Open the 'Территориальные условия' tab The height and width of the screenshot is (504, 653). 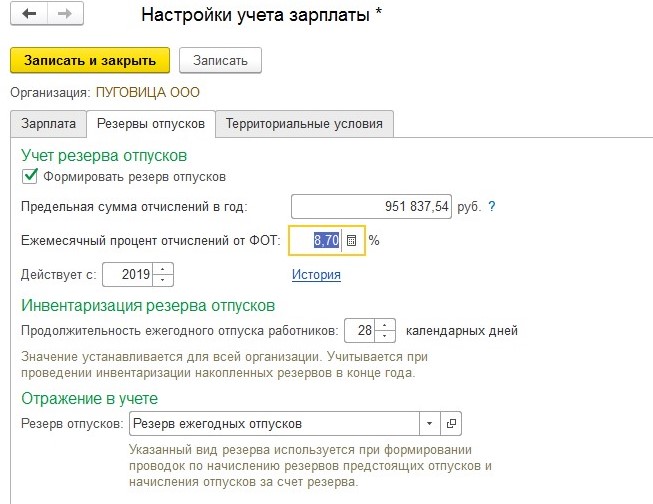point(304,124)
